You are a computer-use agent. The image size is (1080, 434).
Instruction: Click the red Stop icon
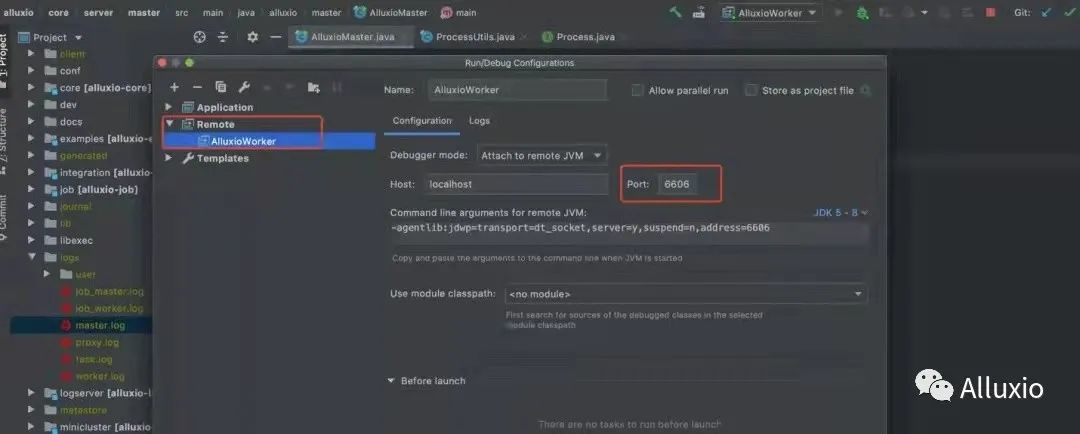(990, 12)
